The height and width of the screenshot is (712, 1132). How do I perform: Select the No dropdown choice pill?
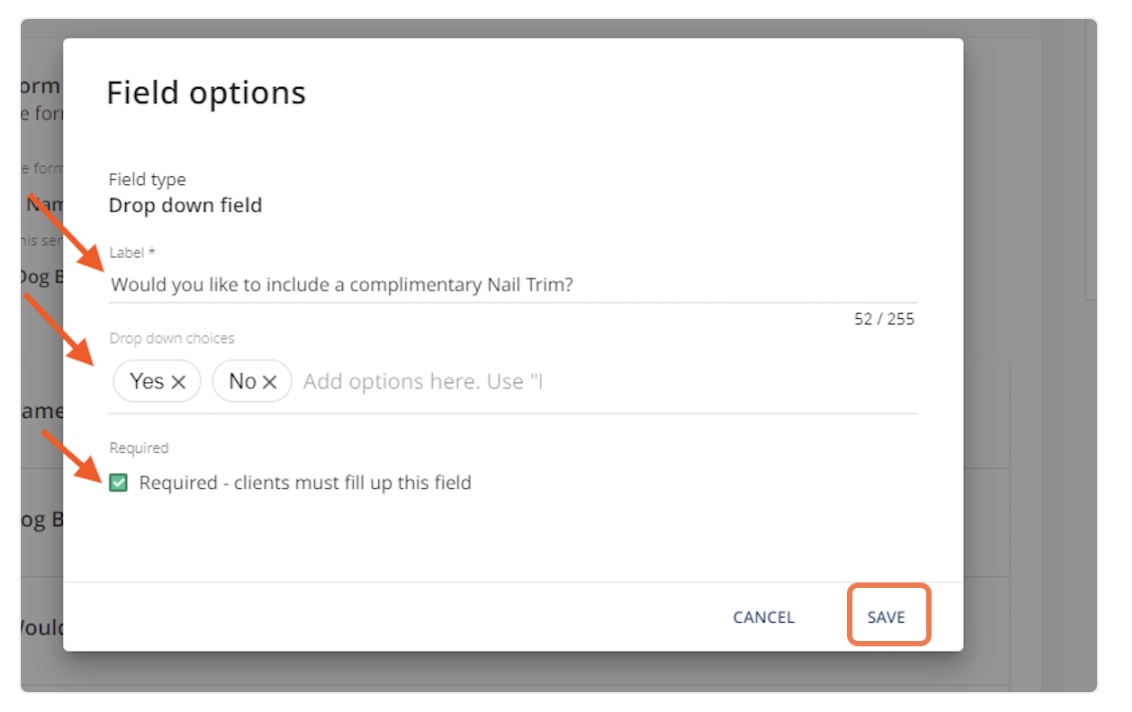tap(250, 381)
